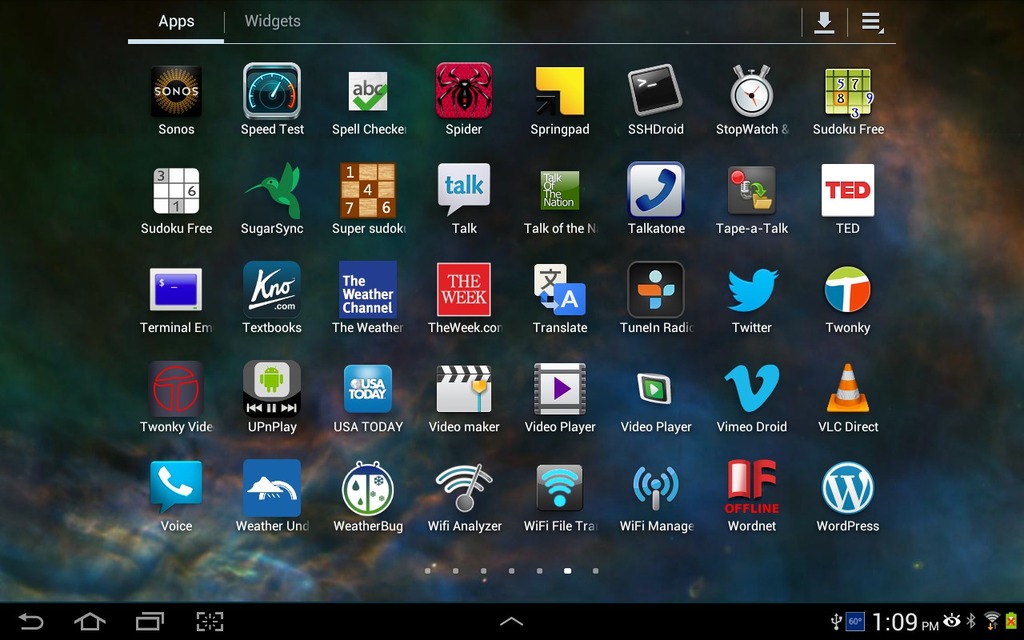Tap the USB connection status icon

[836, 620]
